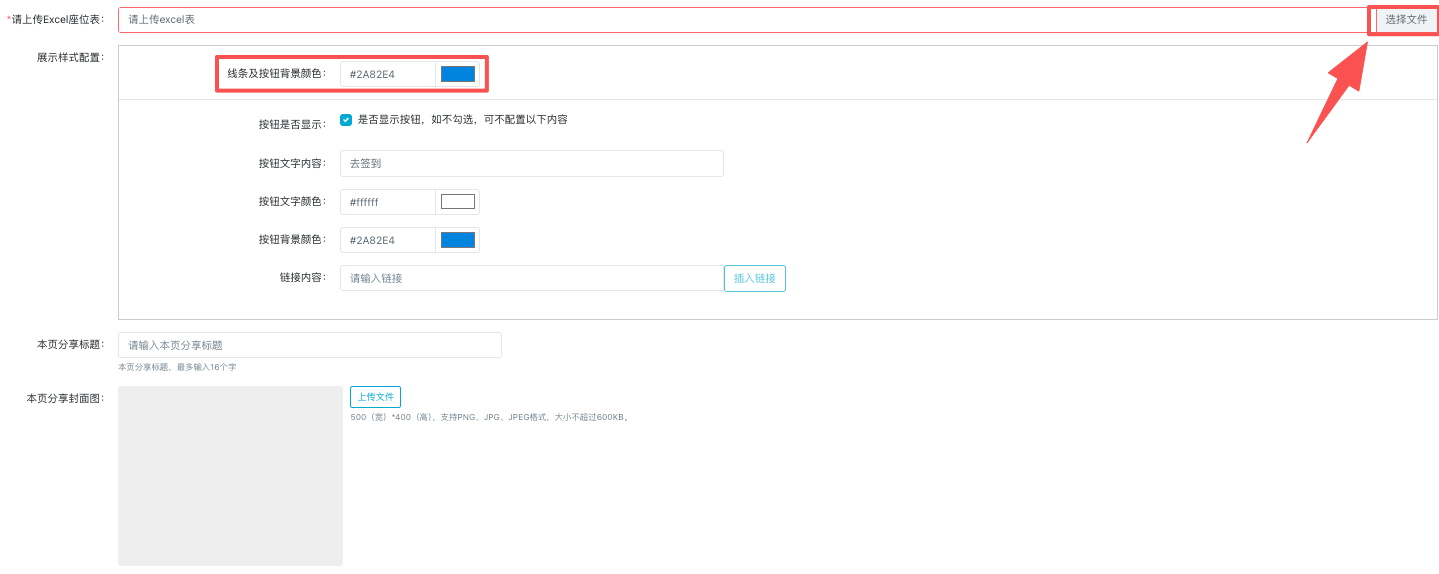The width and height of the screenshot is (1439, 574).
Task: Click the 请上传Excel座位表 required field label
Action: 57,20
